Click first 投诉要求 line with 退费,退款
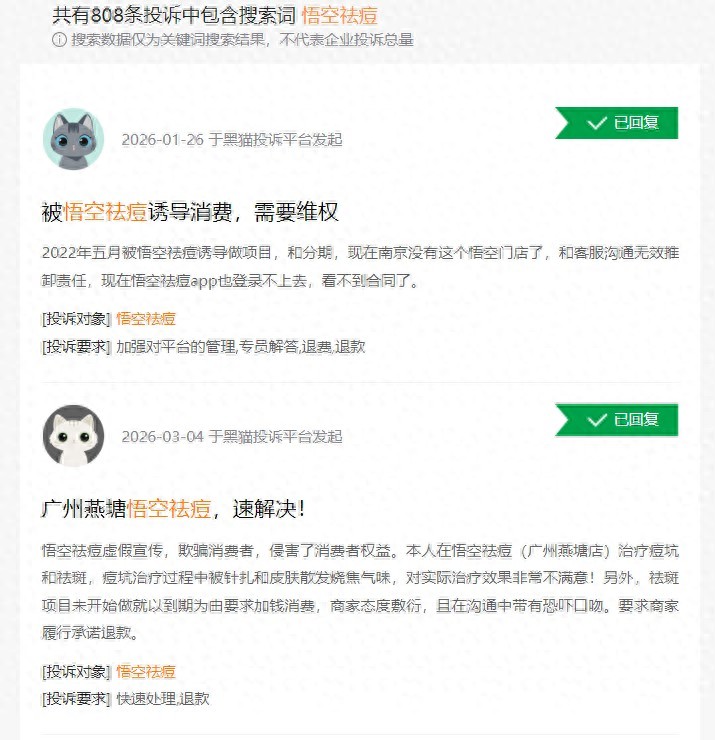The height and width of the screenshot is (740, 715). click(x=203, y=347)
